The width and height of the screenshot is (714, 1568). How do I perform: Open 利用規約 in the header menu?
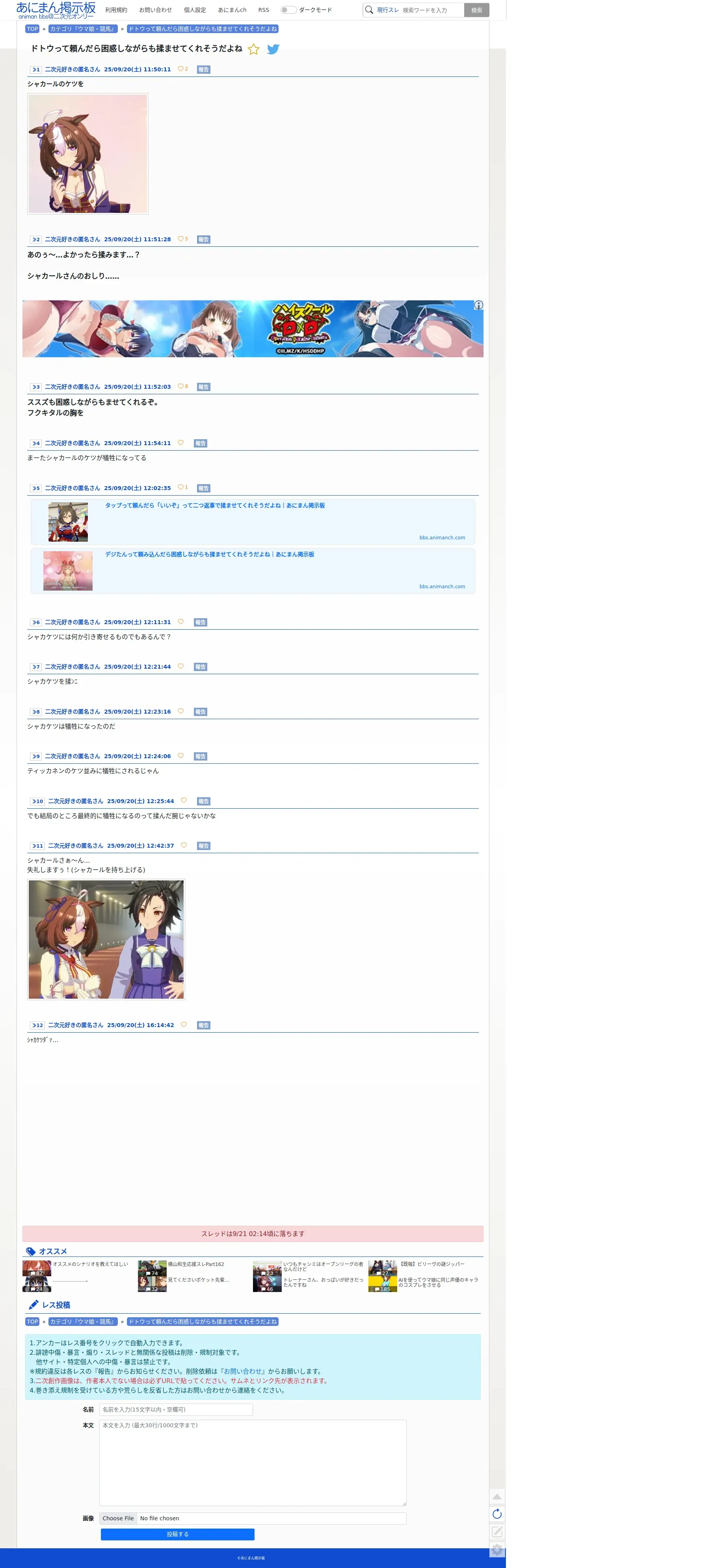click(116, 10)
